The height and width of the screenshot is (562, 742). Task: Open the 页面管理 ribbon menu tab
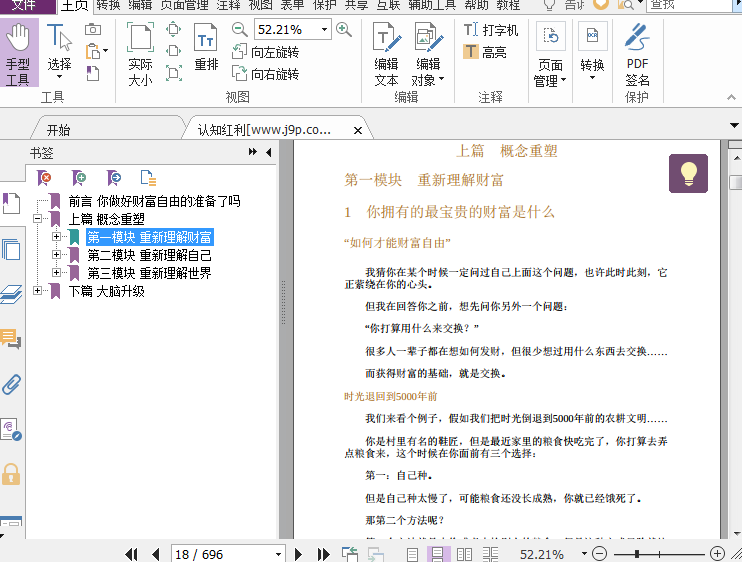coord(185,5)
